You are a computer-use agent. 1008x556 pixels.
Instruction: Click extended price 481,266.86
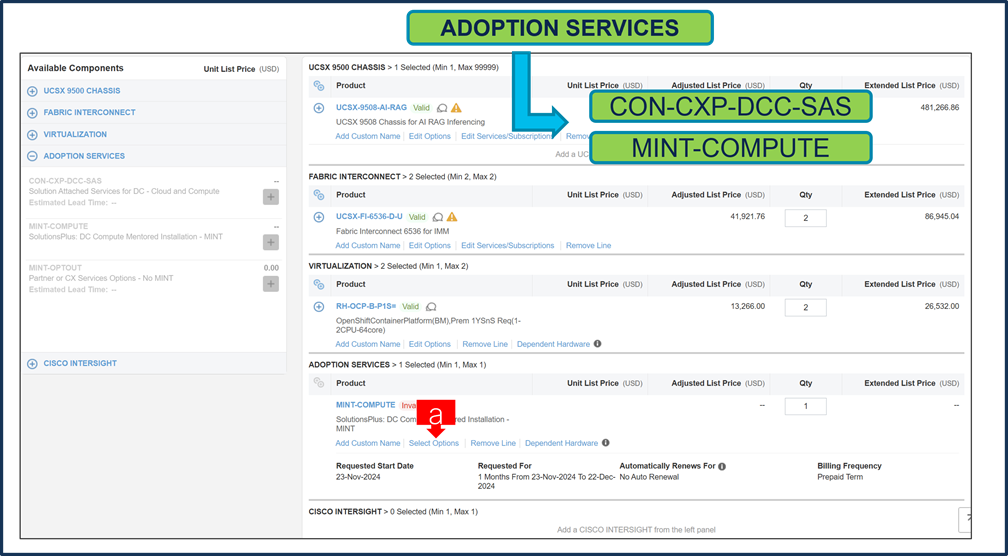click(x=939, y=108)
